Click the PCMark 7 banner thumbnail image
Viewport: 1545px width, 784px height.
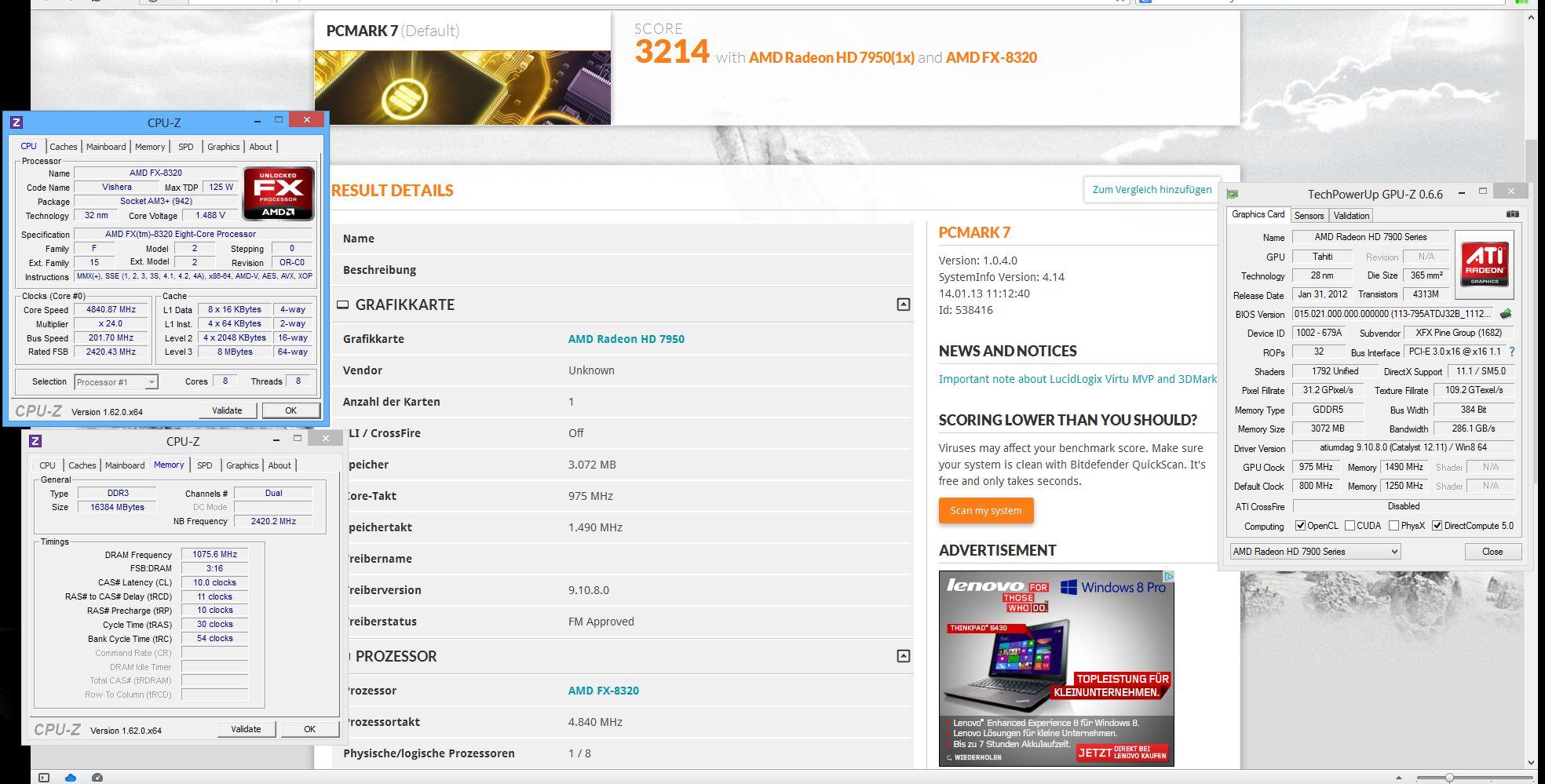[x=462, y=88]
